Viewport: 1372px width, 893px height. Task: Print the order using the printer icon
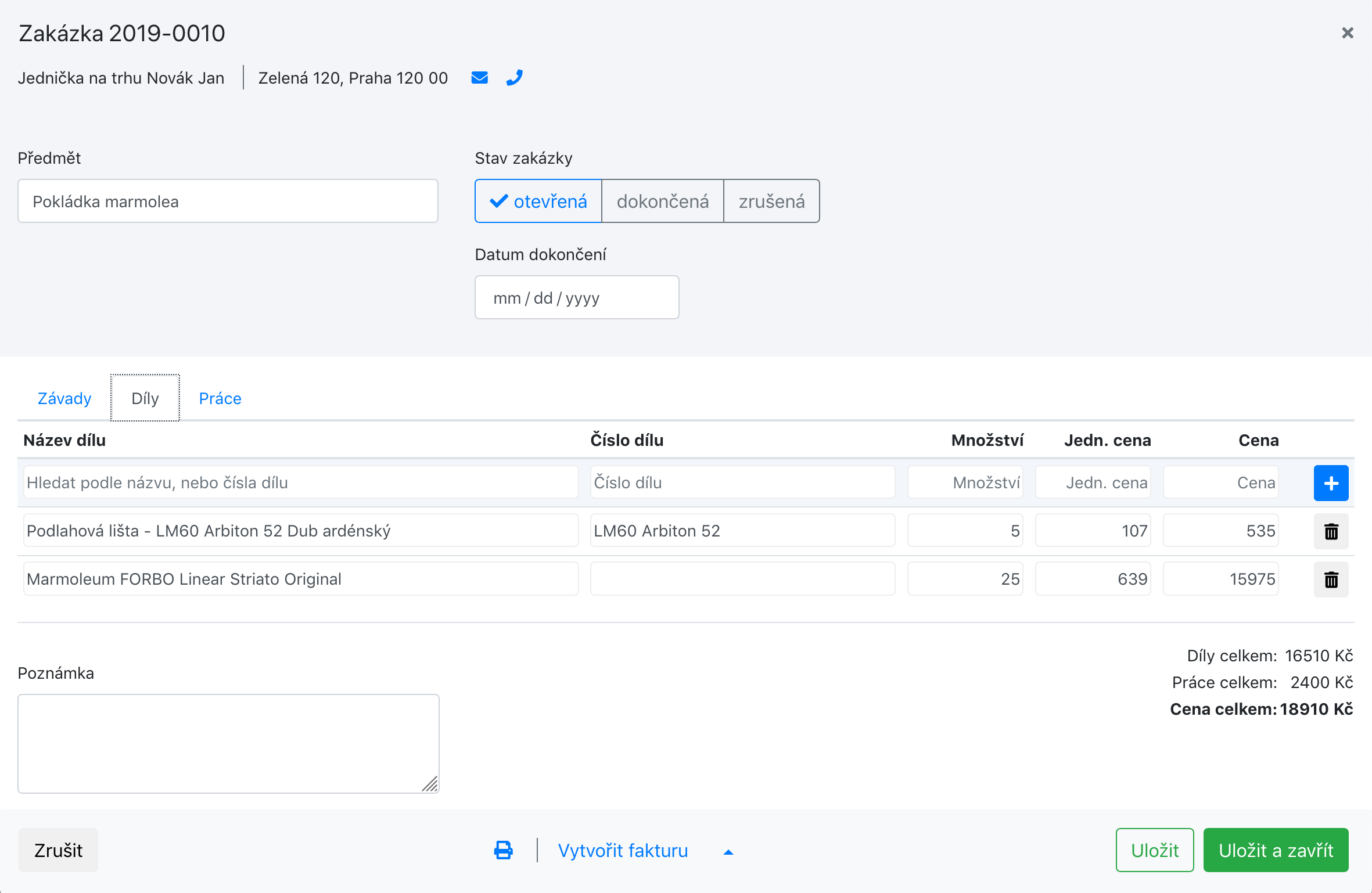point(503,851)
